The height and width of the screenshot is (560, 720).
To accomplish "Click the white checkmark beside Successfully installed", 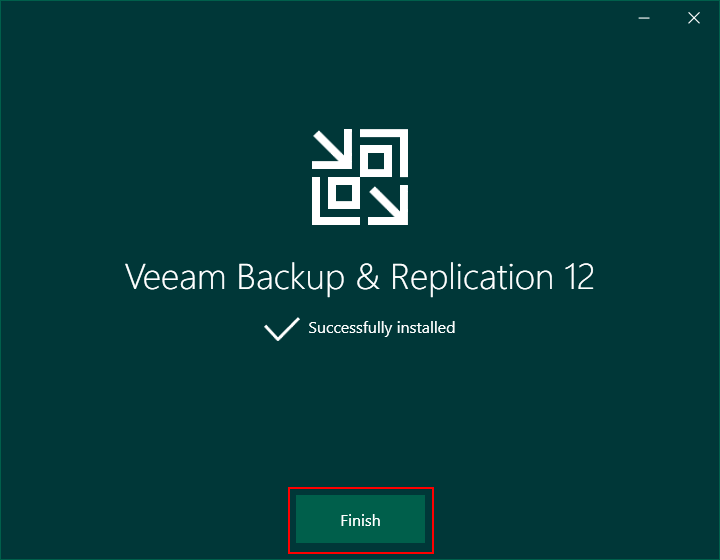I will tap(282, 329).
